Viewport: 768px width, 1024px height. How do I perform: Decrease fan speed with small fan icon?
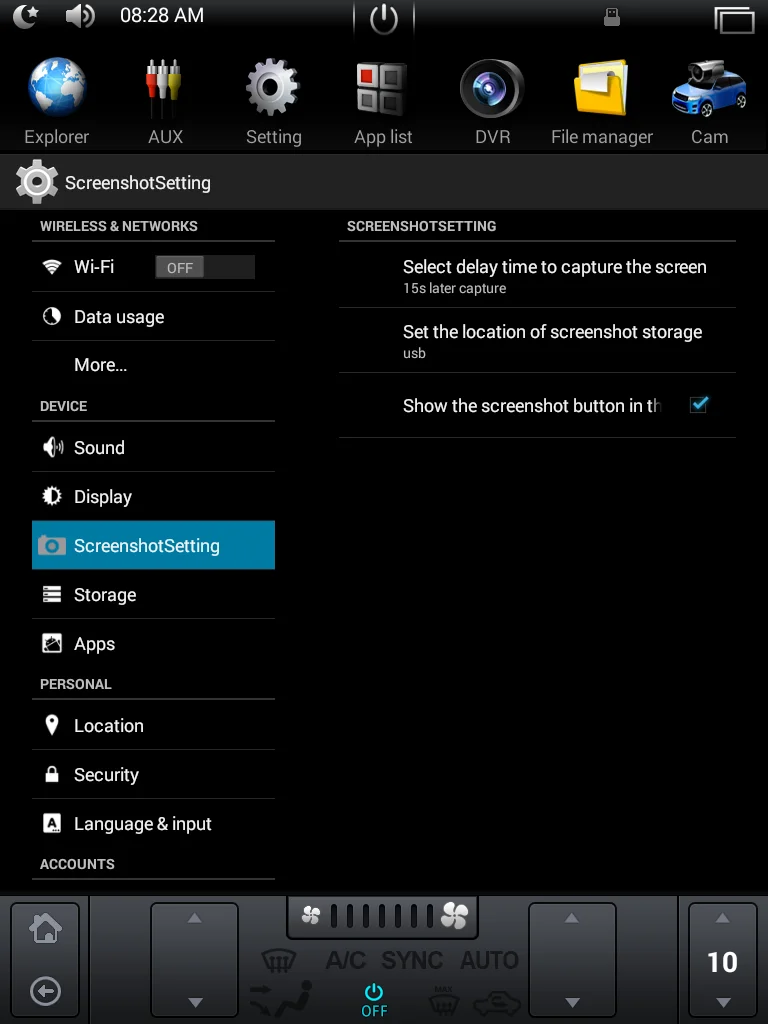[311, 916]
